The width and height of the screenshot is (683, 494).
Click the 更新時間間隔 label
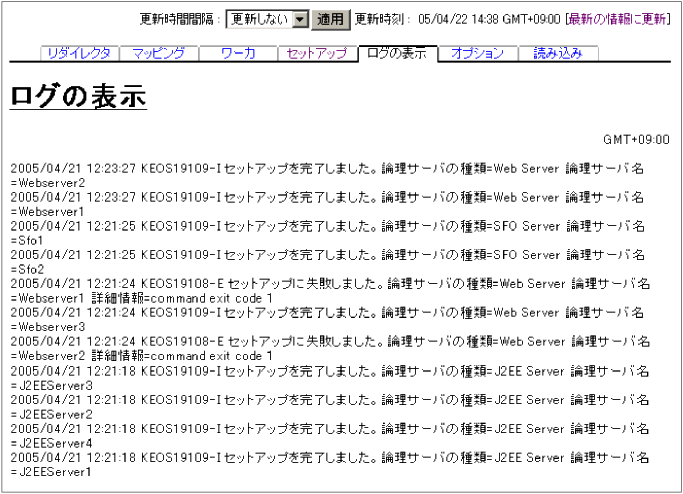click(179, 19)
